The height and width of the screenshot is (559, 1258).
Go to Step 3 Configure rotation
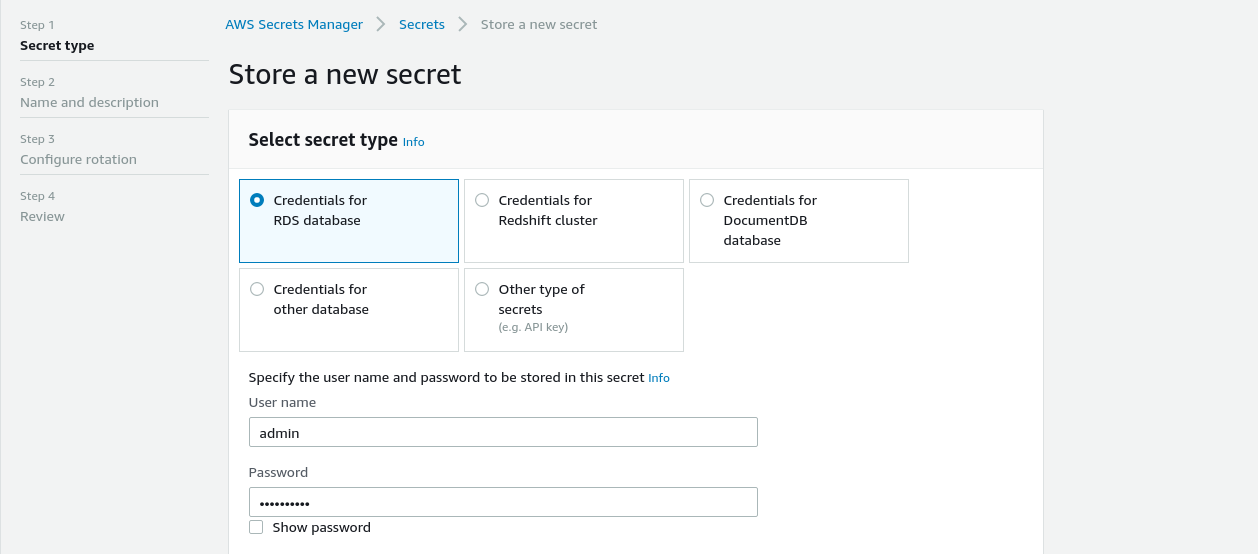coord(78,159)
